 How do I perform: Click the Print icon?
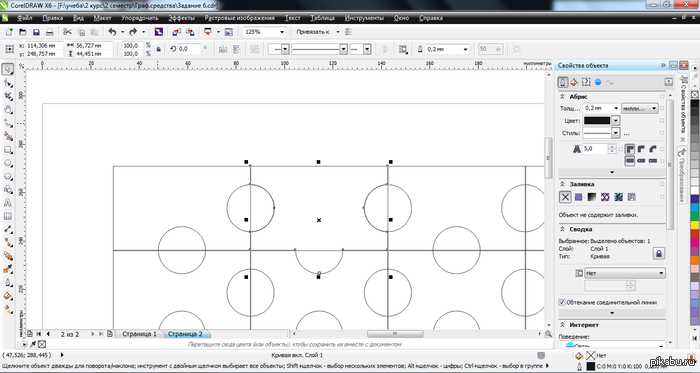click(50, 32)
